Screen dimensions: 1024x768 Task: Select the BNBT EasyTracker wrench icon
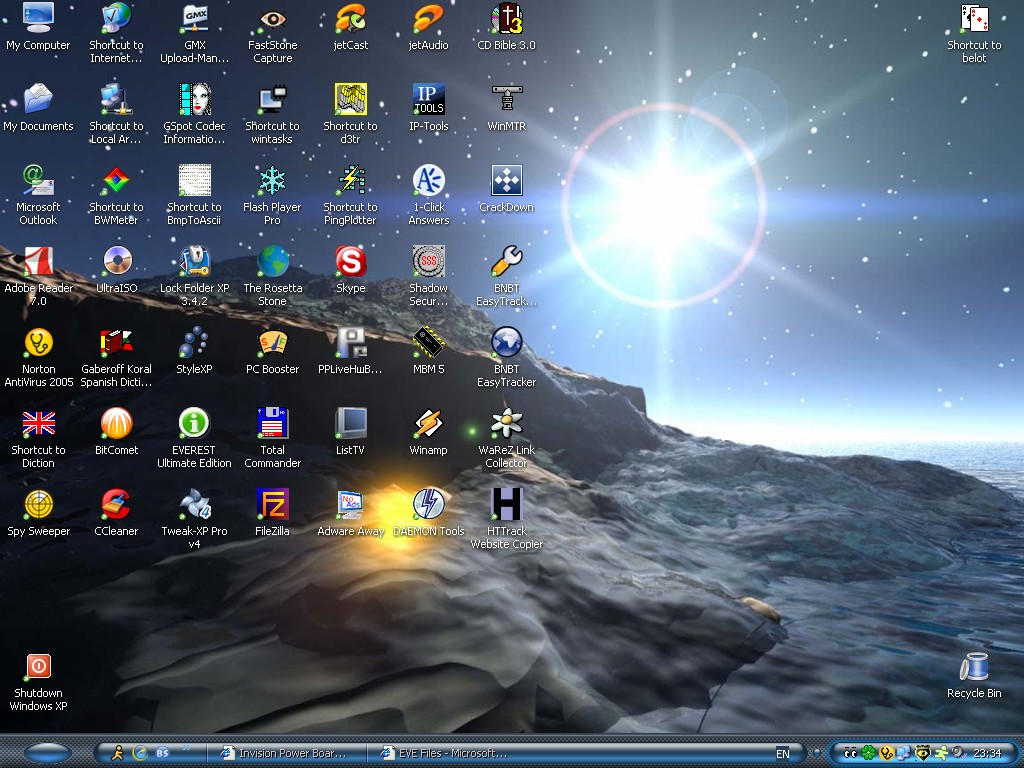click(507, 261)
